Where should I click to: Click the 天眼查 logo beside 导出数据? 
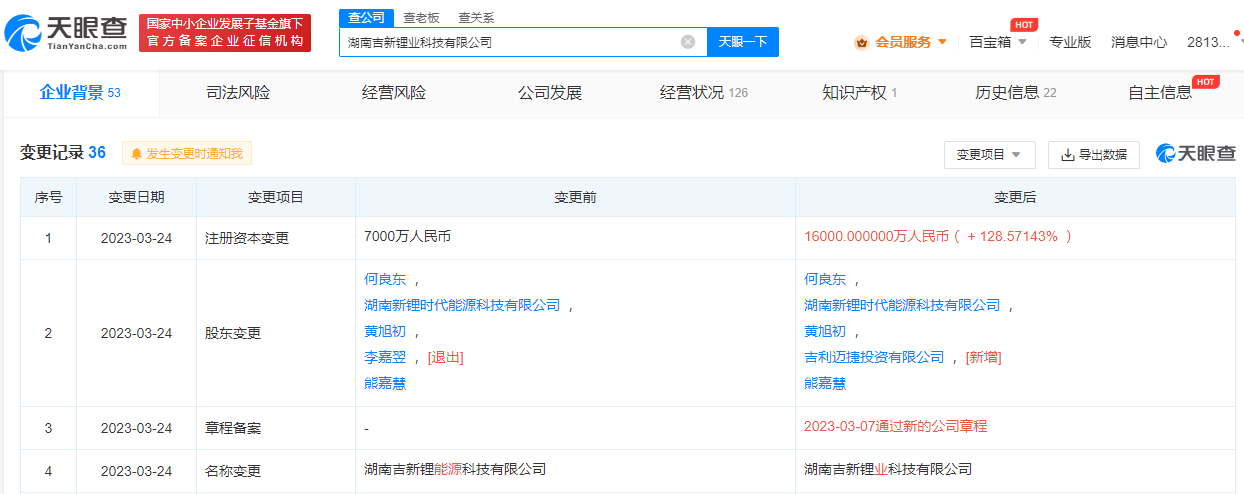(1196, 153)
